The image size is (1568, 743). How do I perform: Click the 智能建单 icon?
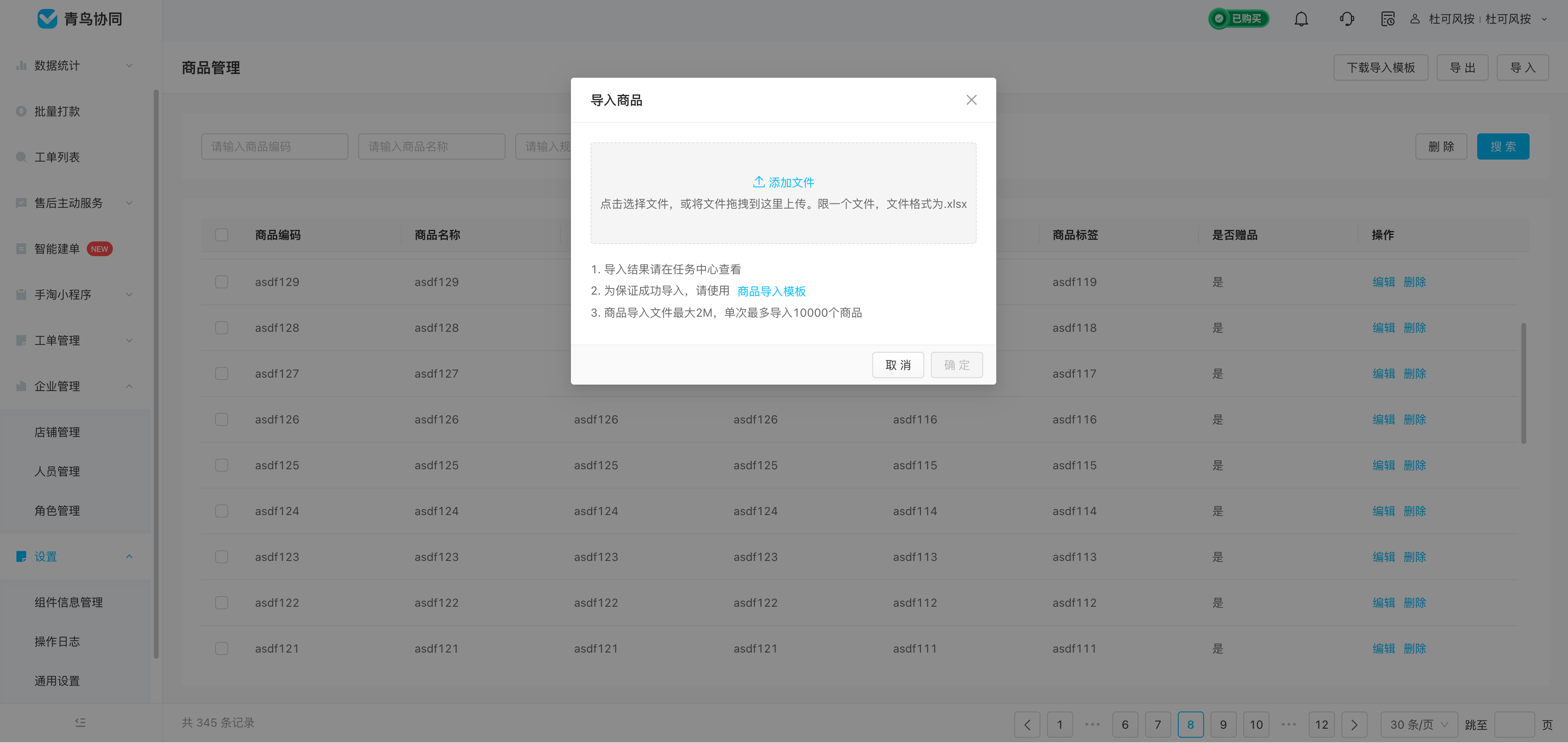click(21, 248)
